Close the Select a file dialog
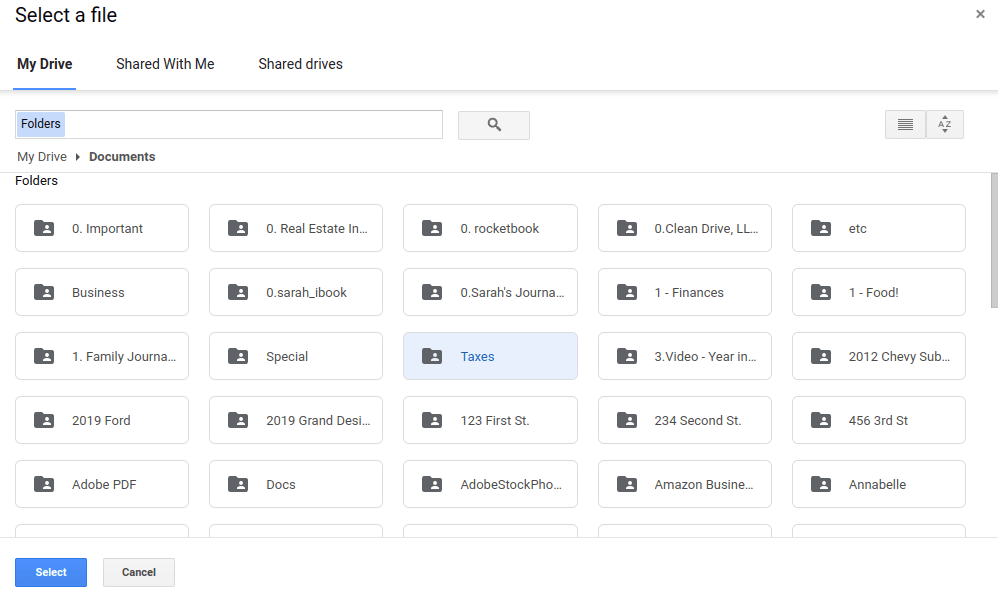Viewport: 998px width, 615px height. pyautogui.click(x=980, y=14)
